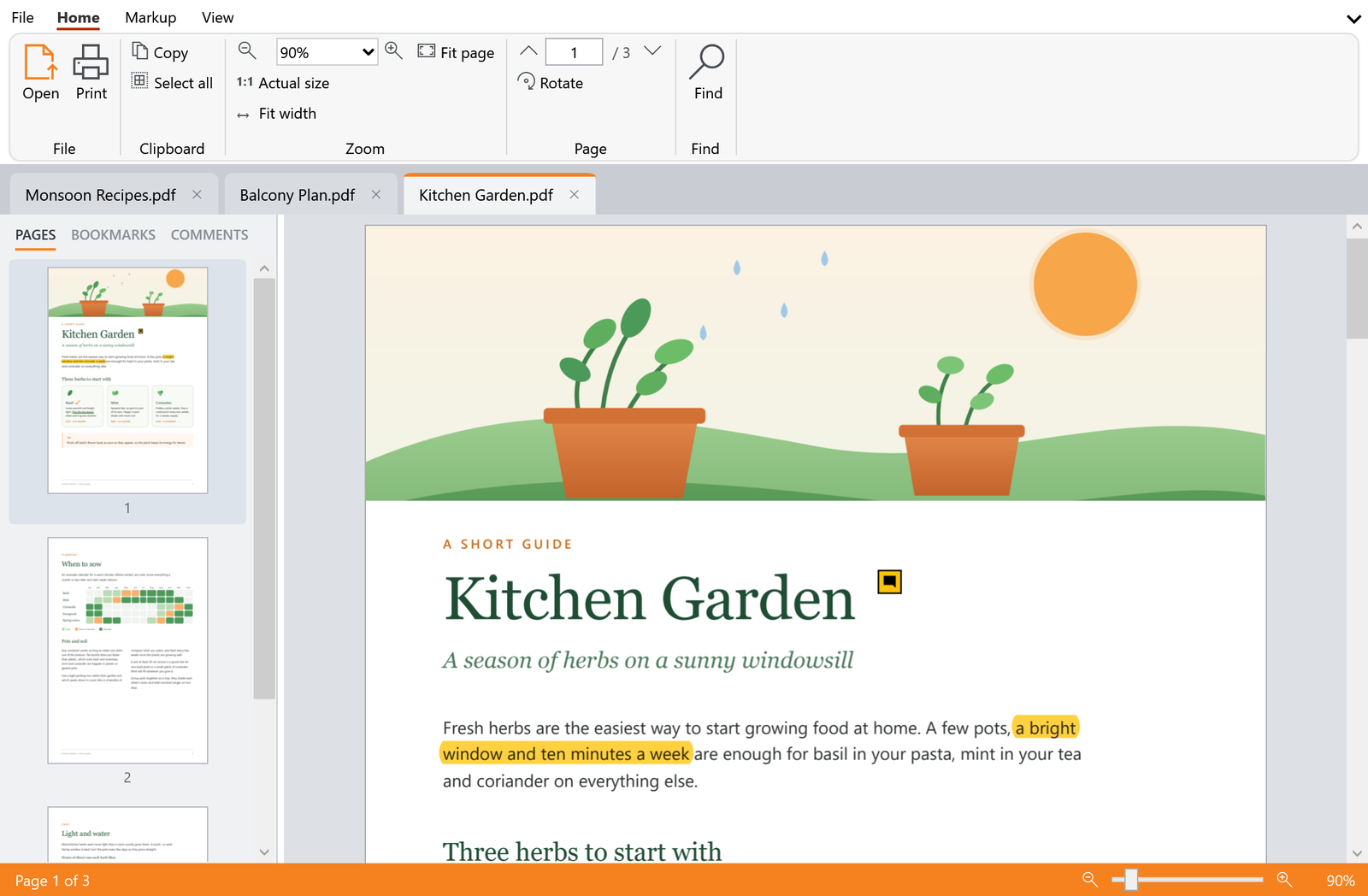The width and height of the screenshot is (1368, 896).
Task: Adjust the status bar zoom slider handle
Action: [1131, 880]
